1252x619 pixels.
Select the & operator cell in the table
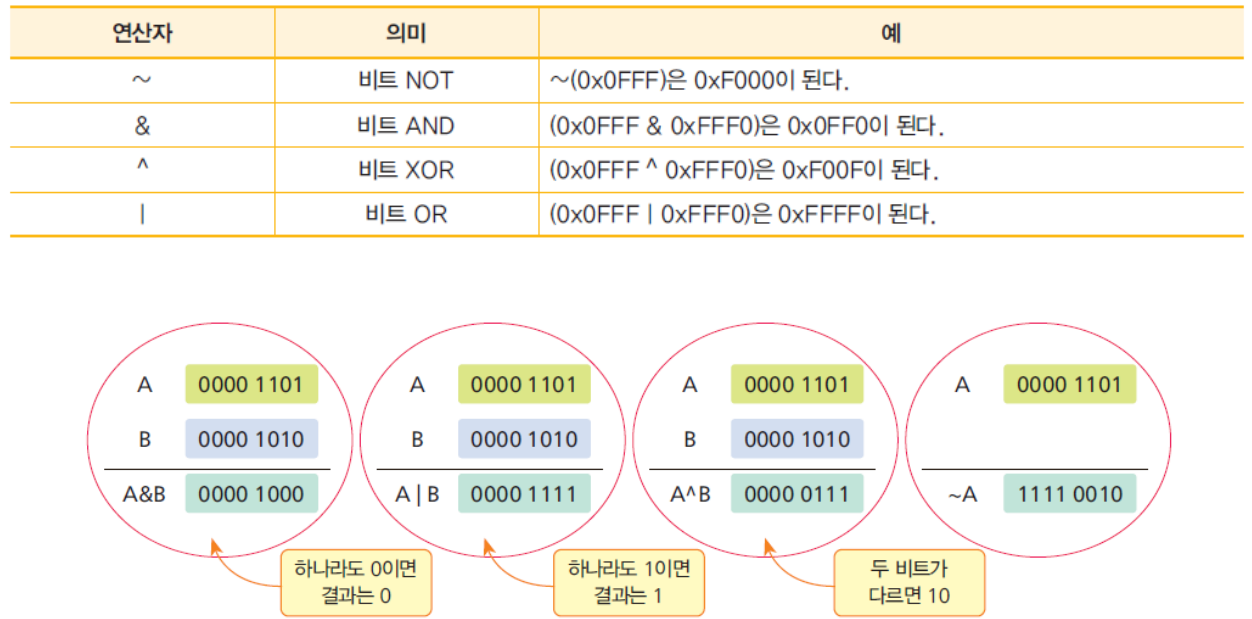point(142,125)
